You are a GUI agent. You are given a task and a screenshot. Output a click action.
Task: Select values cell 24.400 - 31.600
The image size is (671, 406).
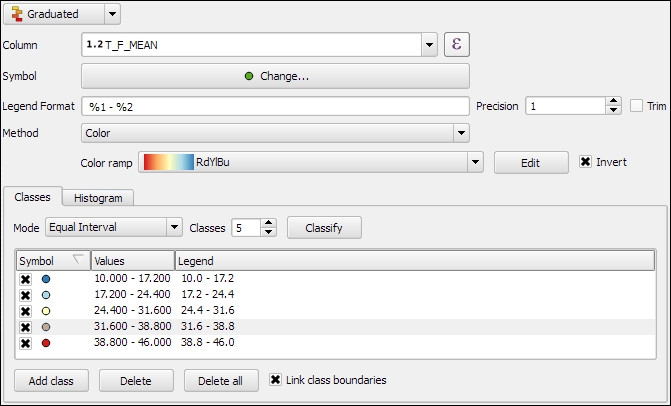[x=133, y=310]
